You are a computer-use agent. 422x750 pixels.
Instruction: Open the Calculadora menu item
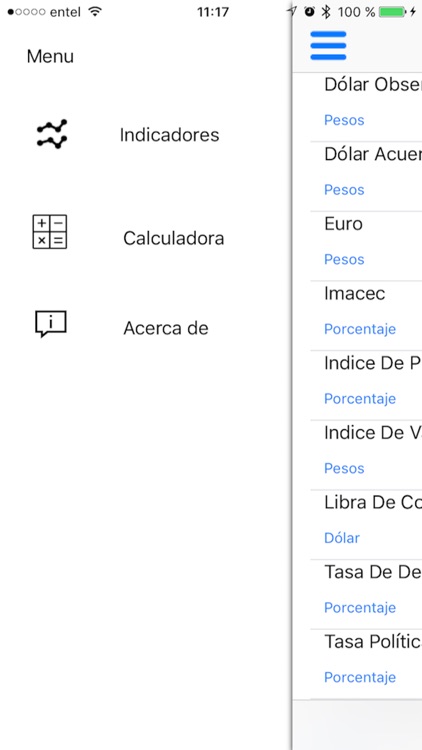(173, 238)
